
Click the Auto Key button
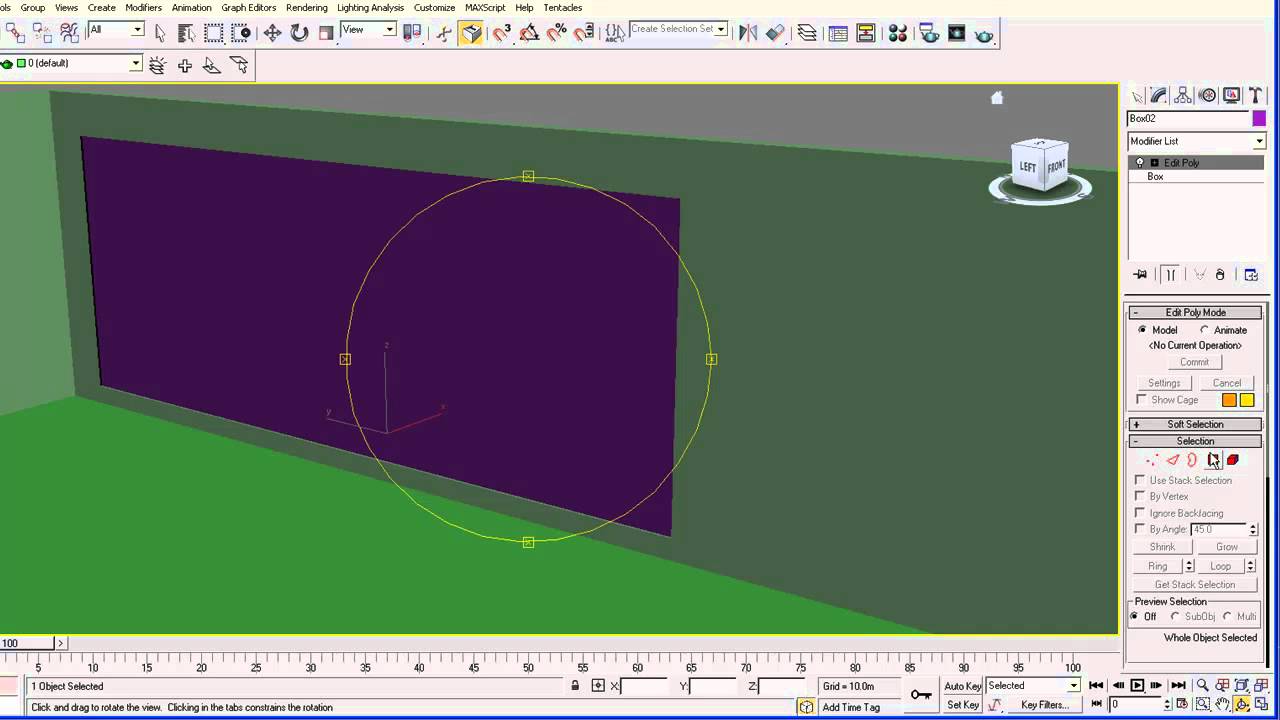click(x=963, y=686)
